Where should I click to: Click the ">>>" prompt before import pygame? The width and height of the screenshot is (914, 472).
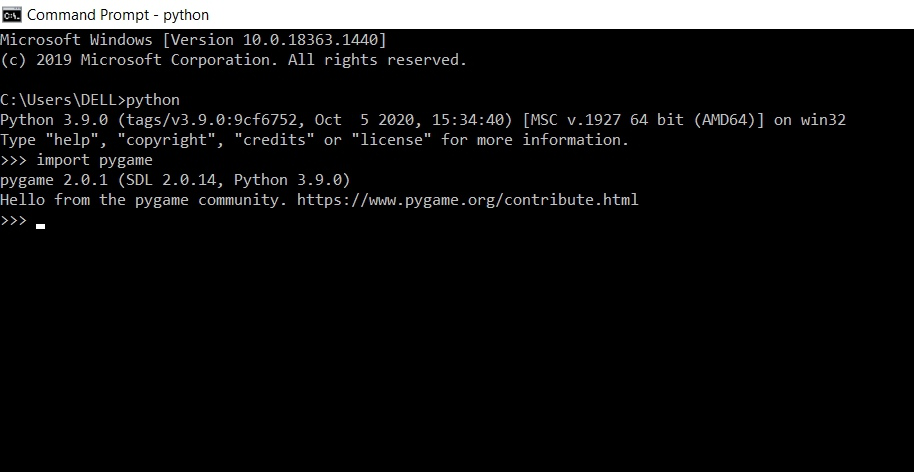[x=13, y=160]
